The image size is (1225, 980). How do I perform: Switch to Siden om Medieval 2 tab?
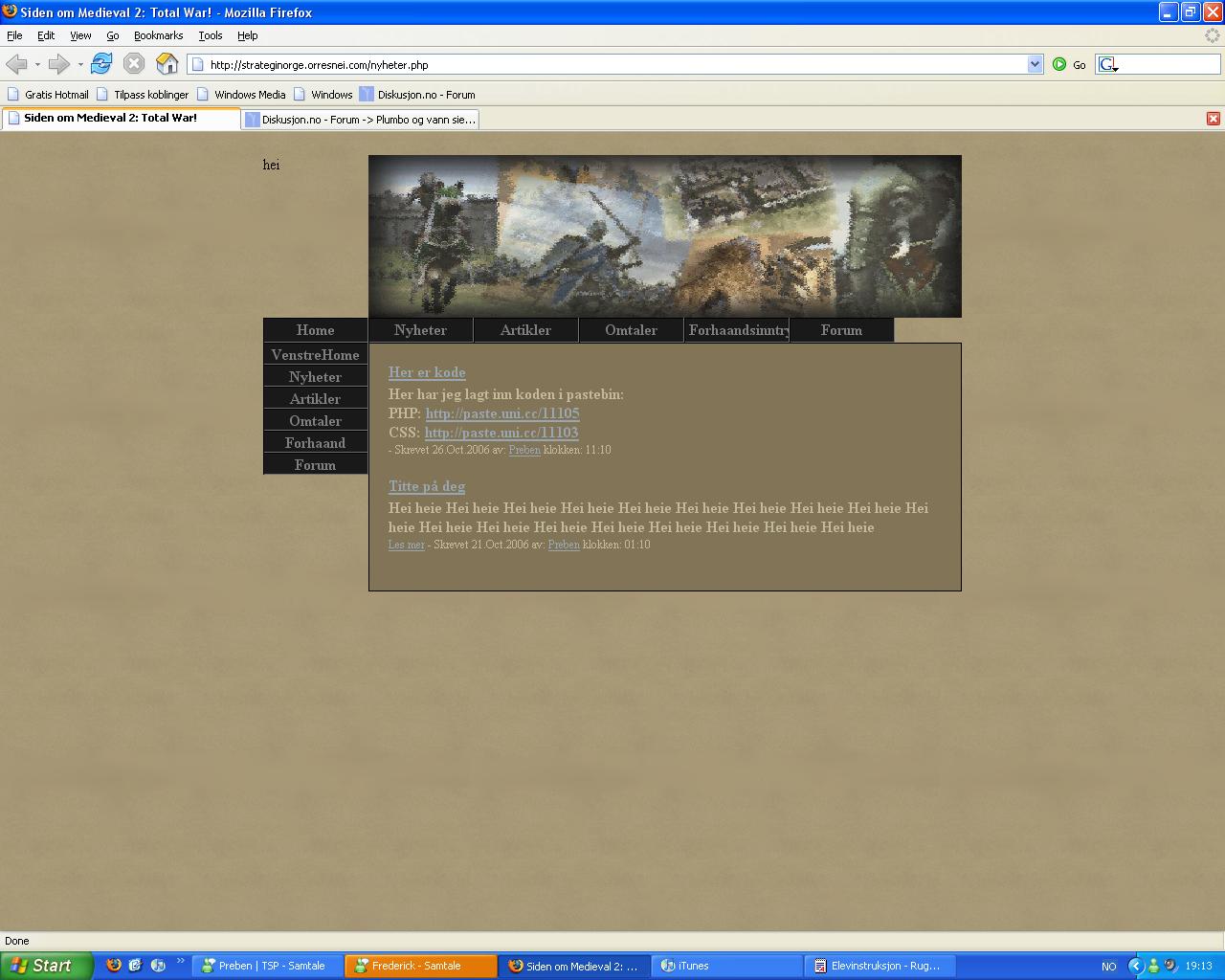[122, 119]
